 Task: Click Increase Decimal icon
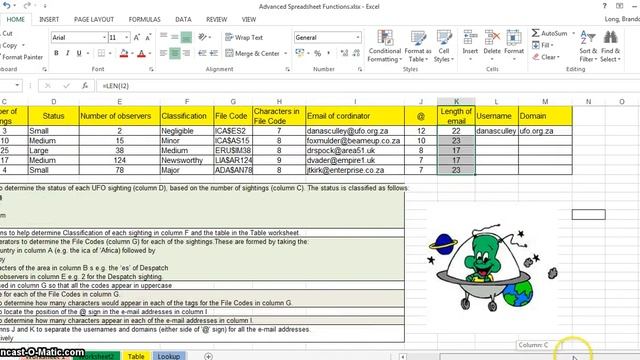[x=344, y=53]
